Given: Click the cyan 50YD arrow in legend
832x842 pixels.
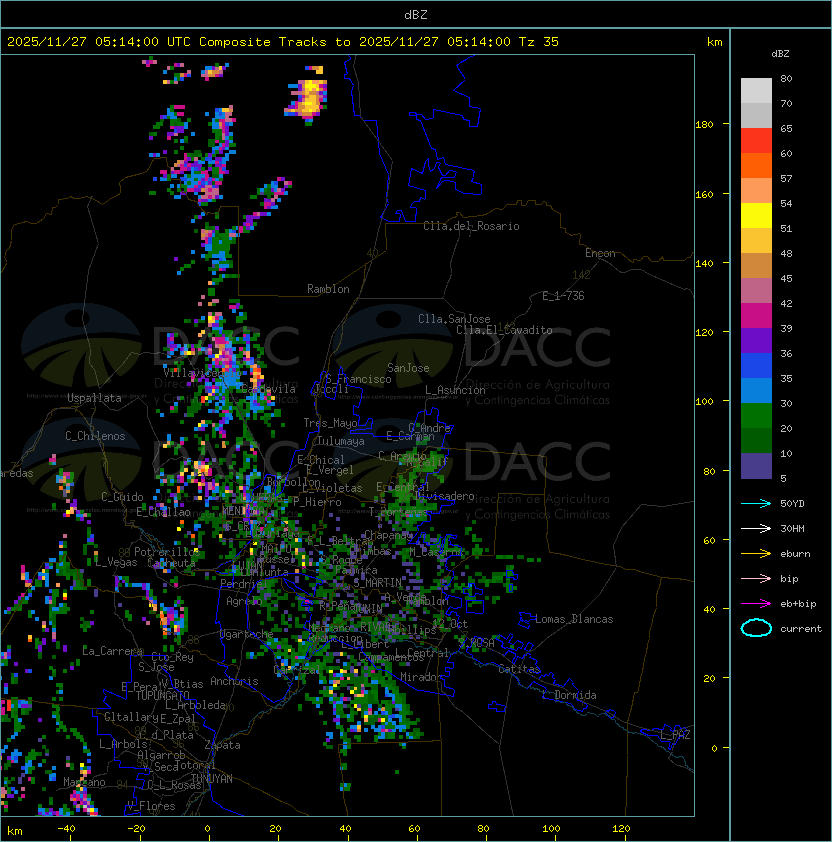Looking at the screenshot, I should point(756,504).
